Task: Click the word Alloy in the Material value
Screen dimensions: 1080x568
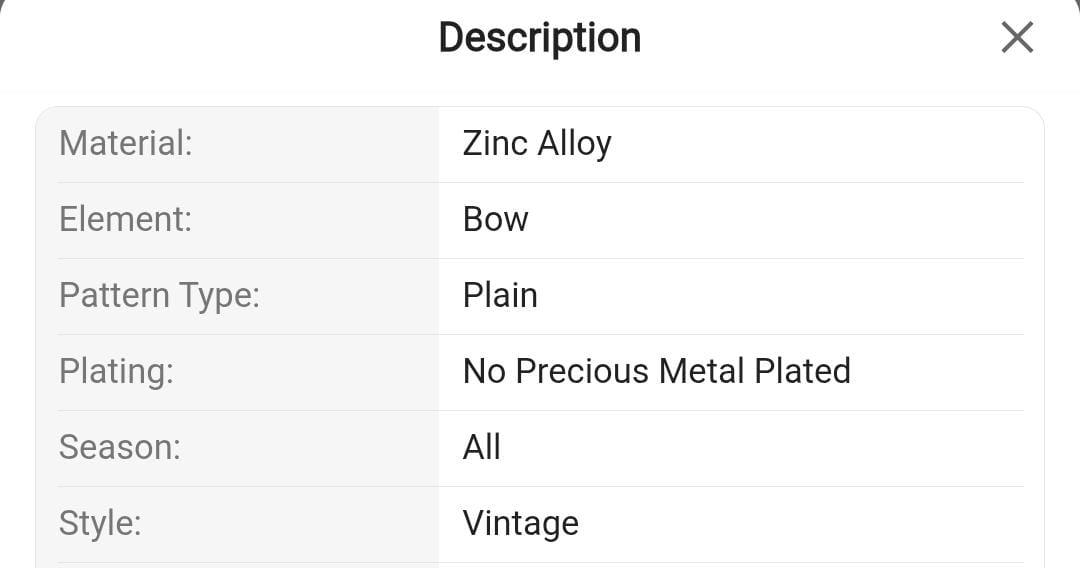Action: pos(574,144)
